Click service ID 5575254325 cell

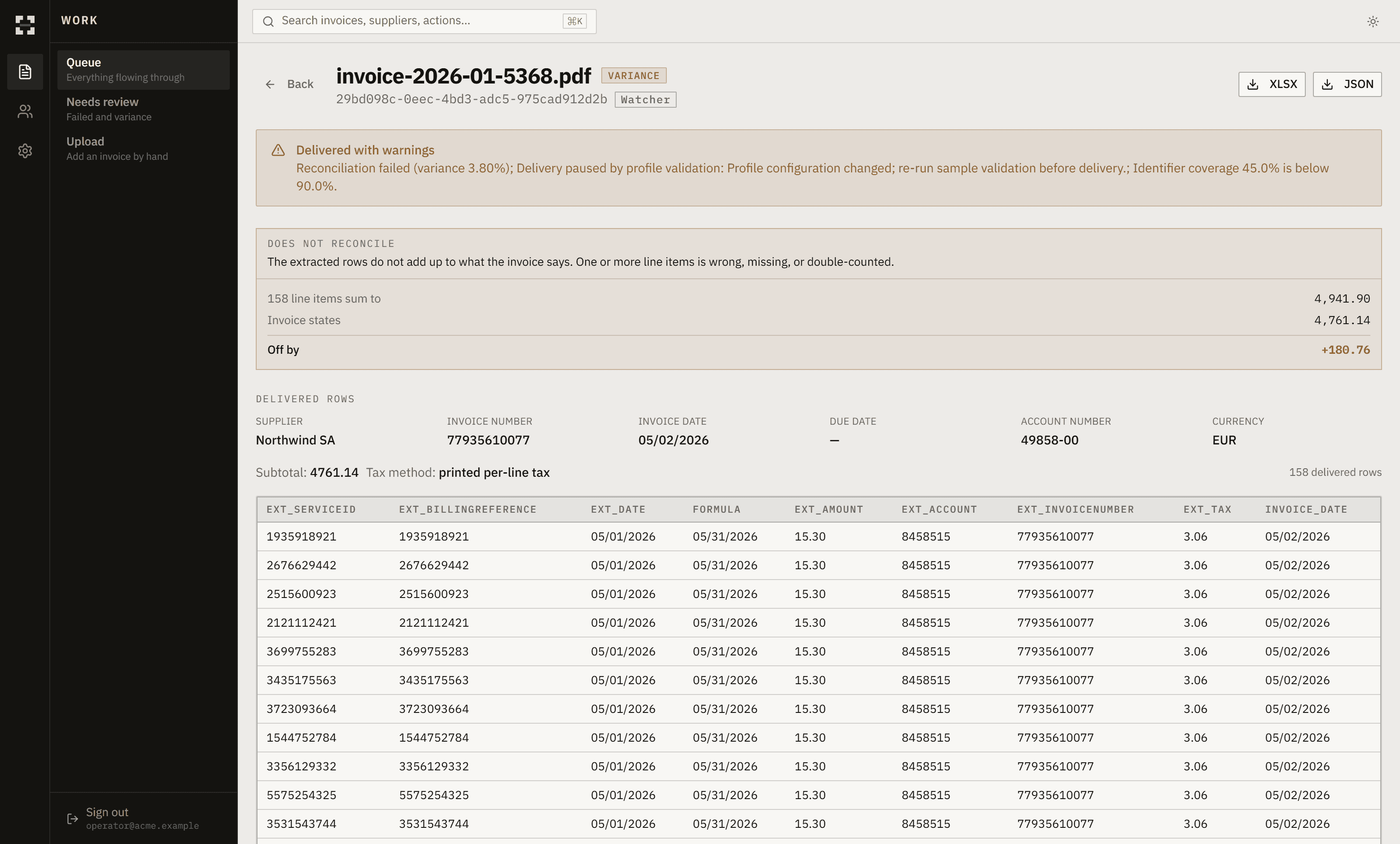[301, 795]
